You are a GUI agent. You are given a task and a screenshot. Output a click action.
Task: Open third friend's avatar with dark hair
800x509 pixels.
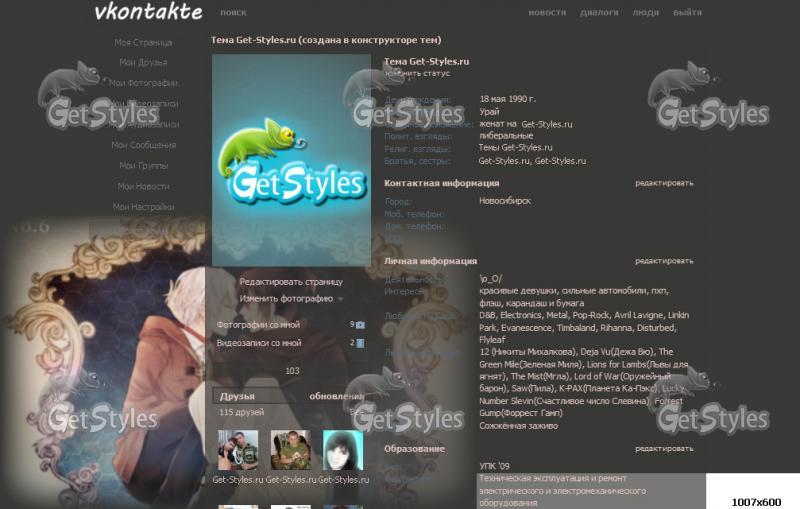coord(343,451)
